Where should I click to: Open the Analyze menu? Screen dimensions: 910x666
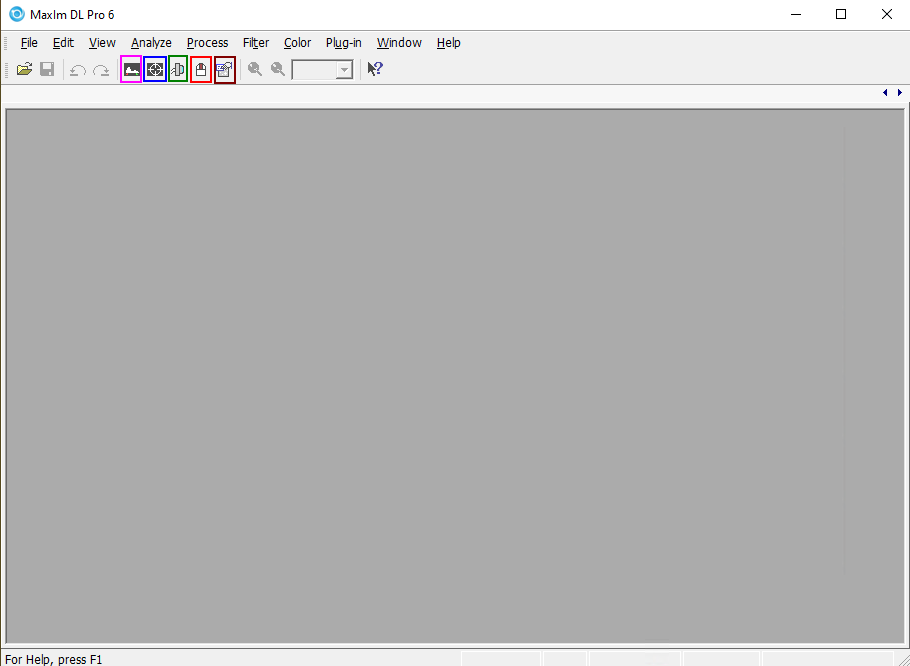(x=151, y=43)
